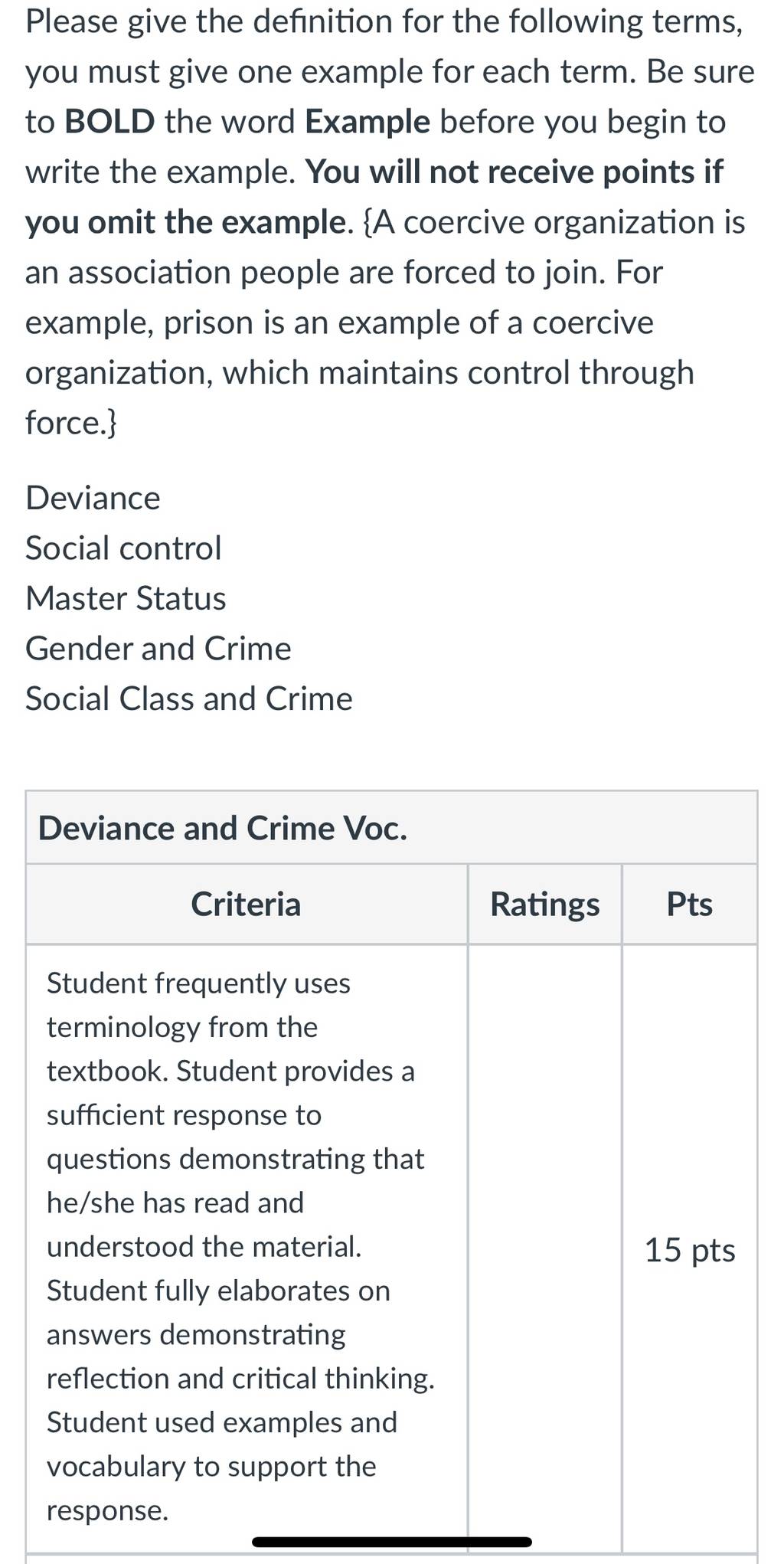
Task: Click the 15 pts value
Action: click(690, 1250)
